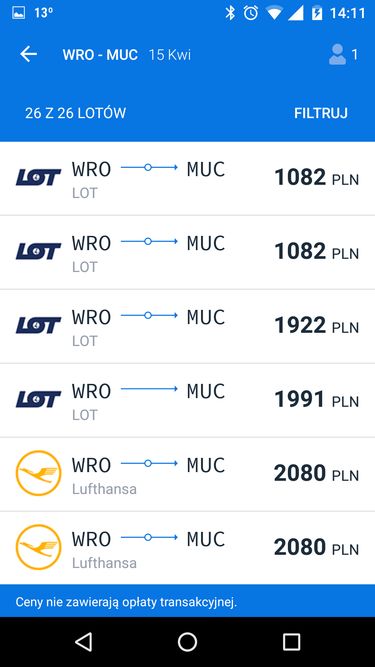
Task: Tap the second Lufthansa crane logo
Action: tap(38, 547)
